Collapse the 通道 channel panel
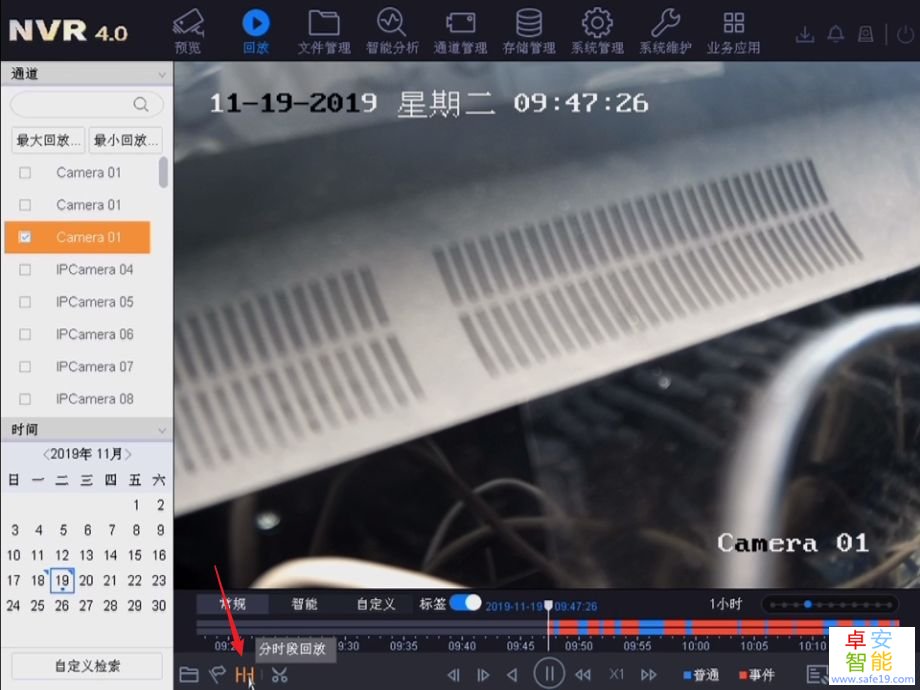The height and width of the screenshot is (690, 920). [161, 73]
